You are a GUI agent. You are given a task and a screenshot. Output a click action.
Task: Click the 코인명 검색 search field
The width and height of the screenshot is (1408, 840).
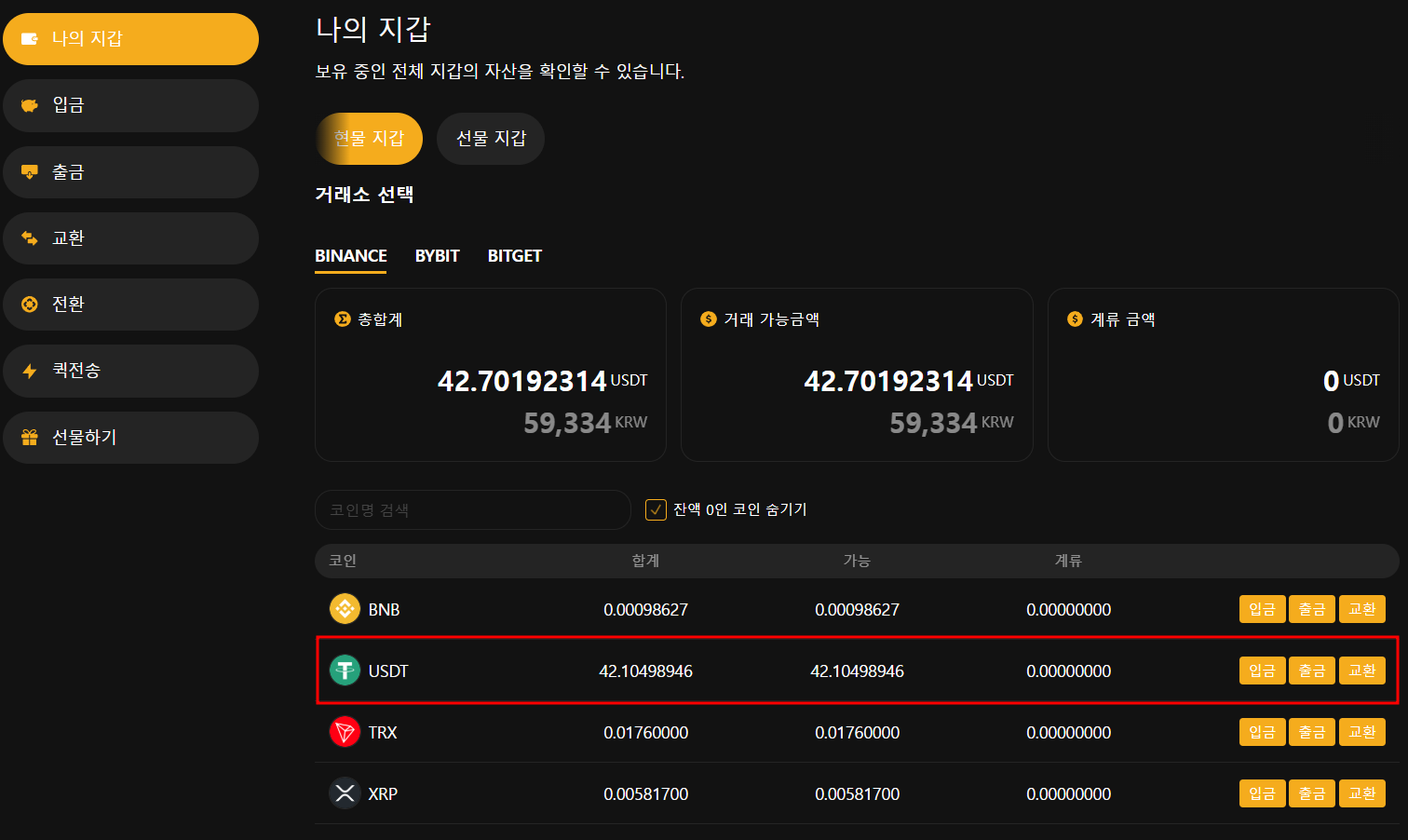point(473,510)
